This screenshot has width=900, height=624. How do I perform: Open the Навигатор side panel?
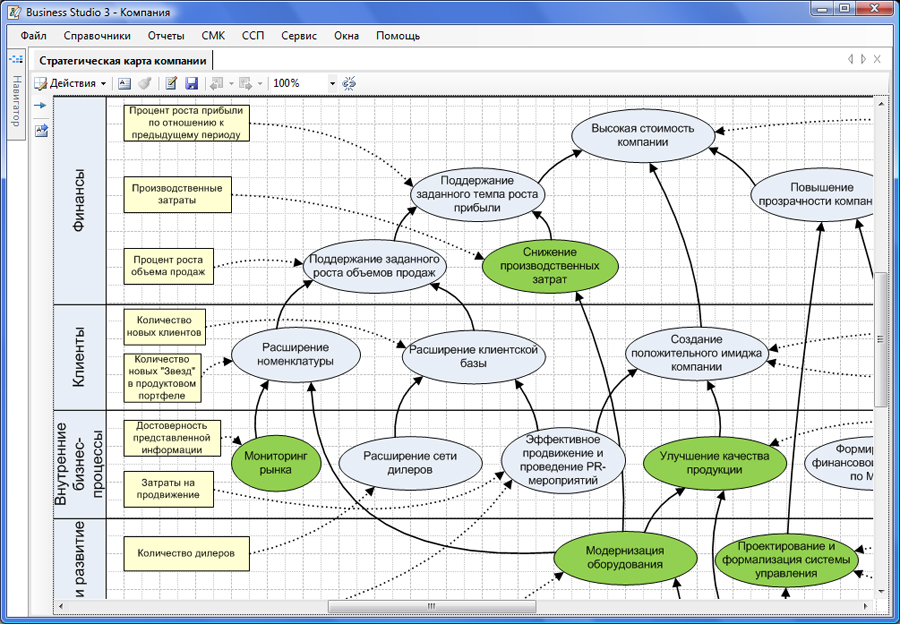click(16, 101)
